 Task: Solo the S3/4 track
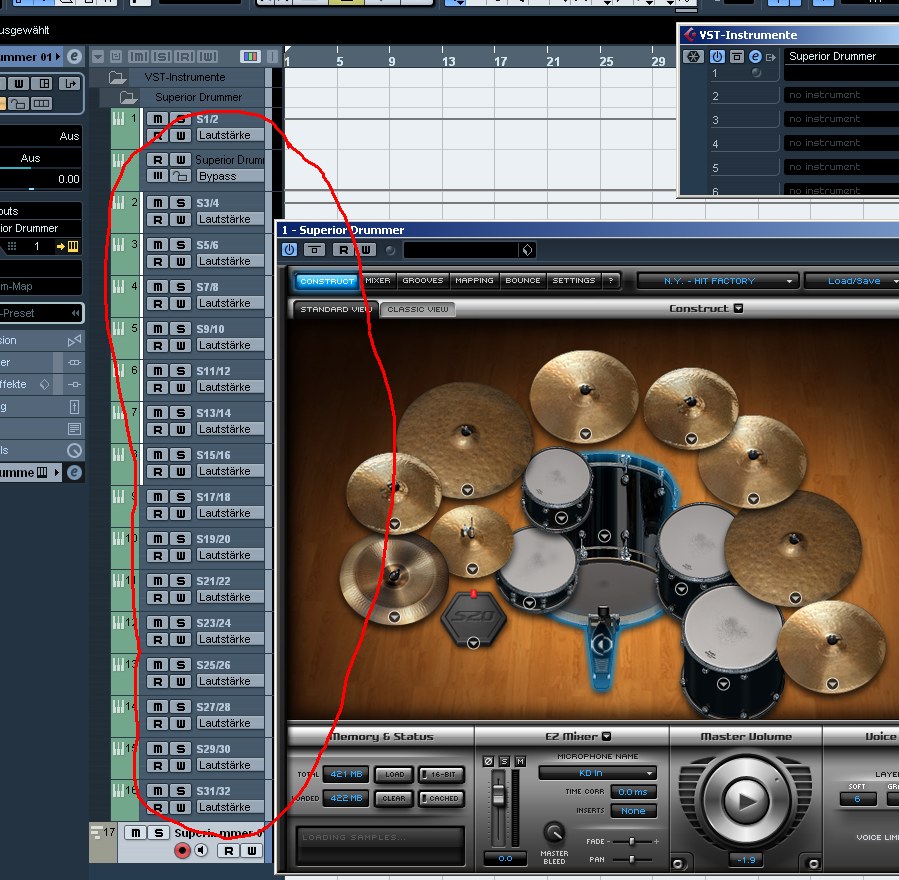[x=181, y=203]
